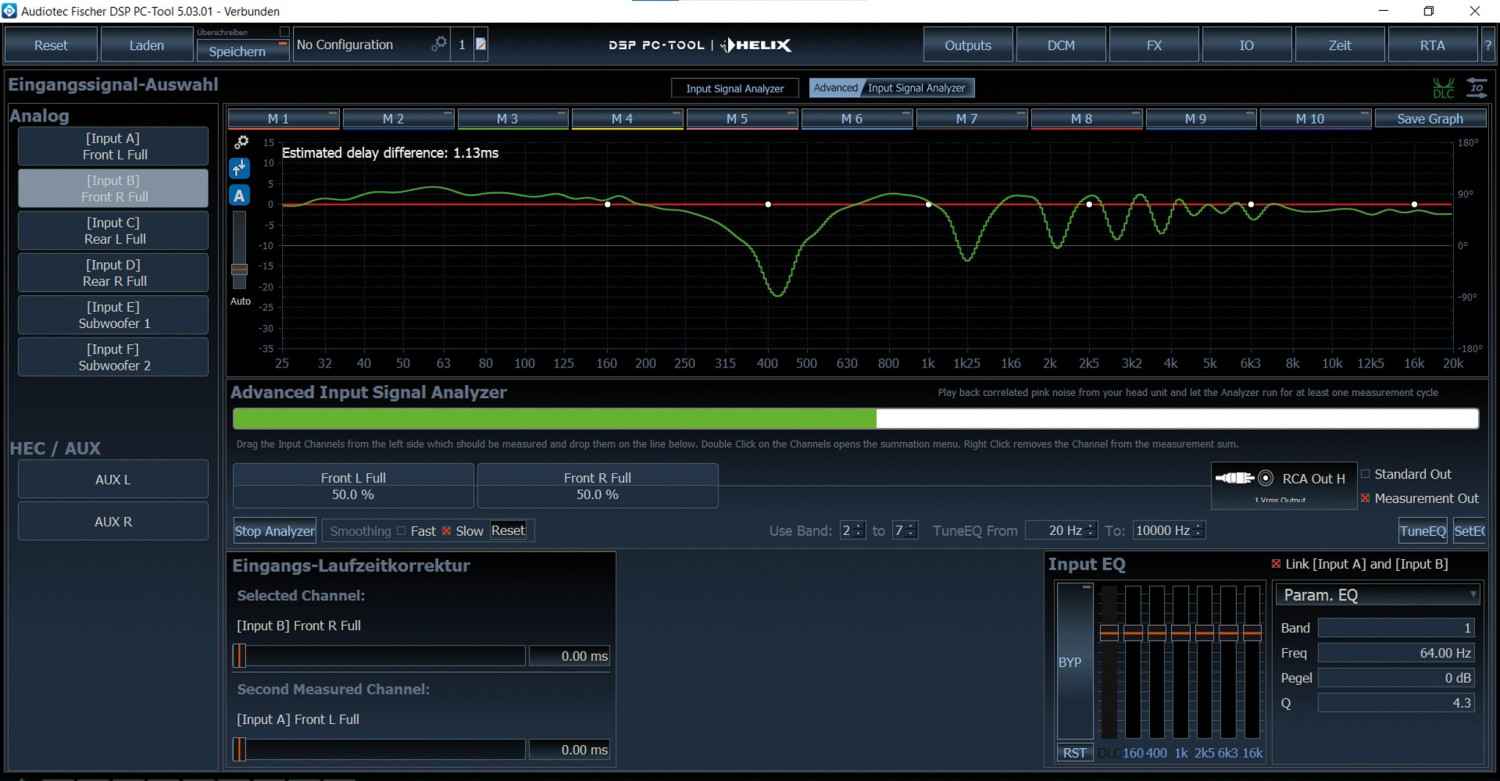Viewport: 1500px width, 781px height.
Task: Click the smoothing Reset button
Action: (508, 531)
